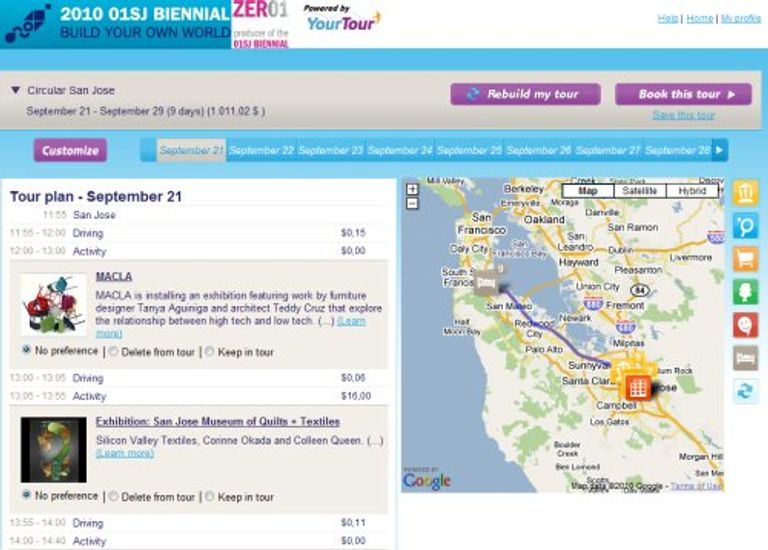Click the orange shopping cart icon
Viewport: 768px width, 550px height.
point(745,259)
